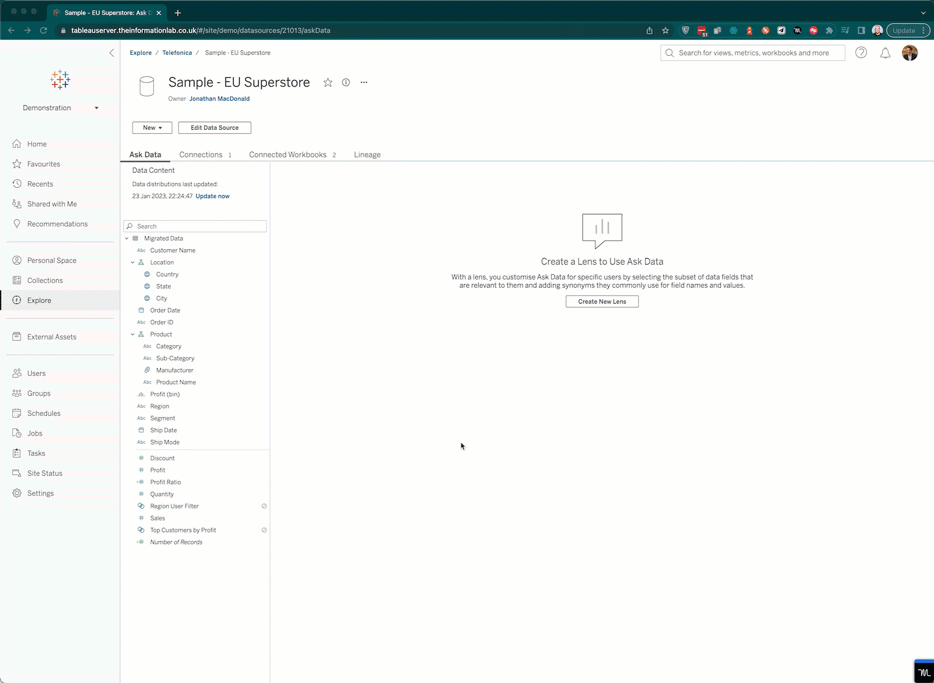Open site Settings
Viewport: 934px width, 683px height.
coord(40,493)
